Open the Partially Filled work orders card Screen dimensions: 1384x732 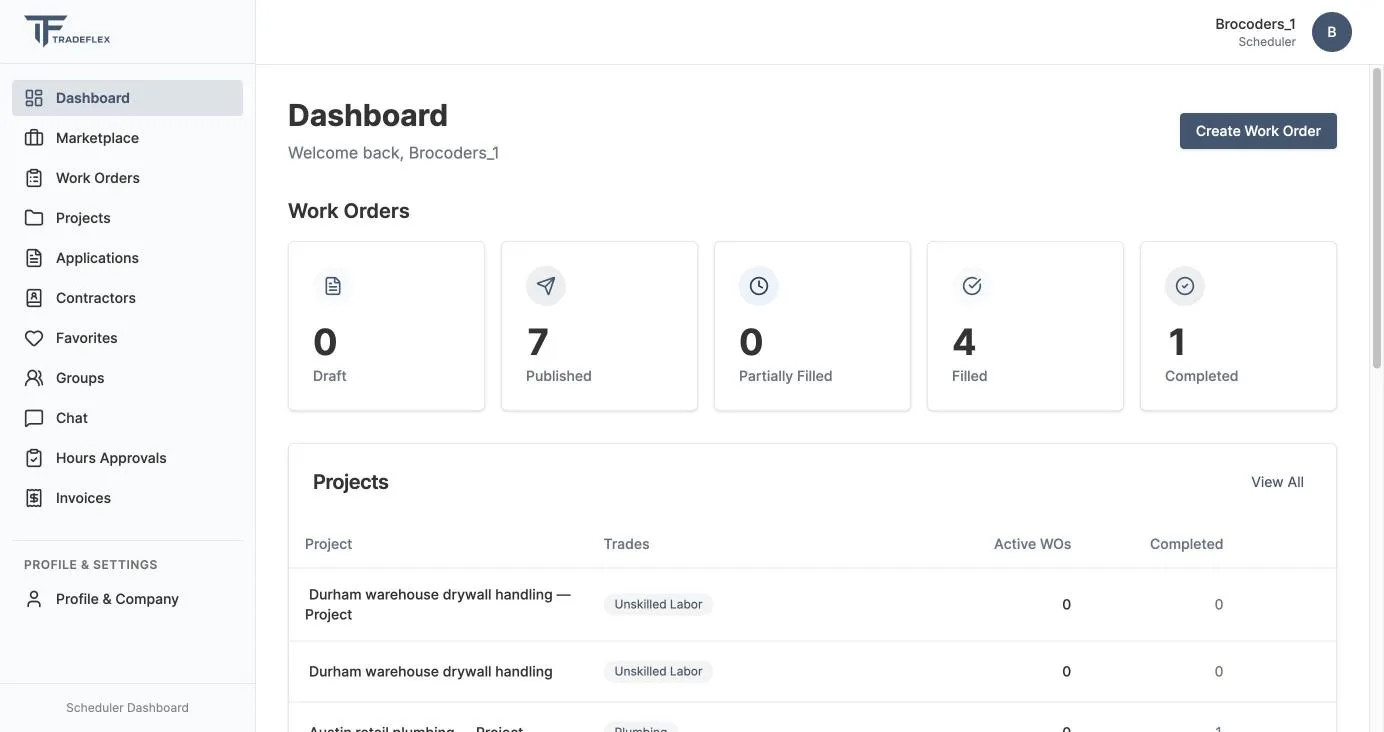tap(812, 326)
